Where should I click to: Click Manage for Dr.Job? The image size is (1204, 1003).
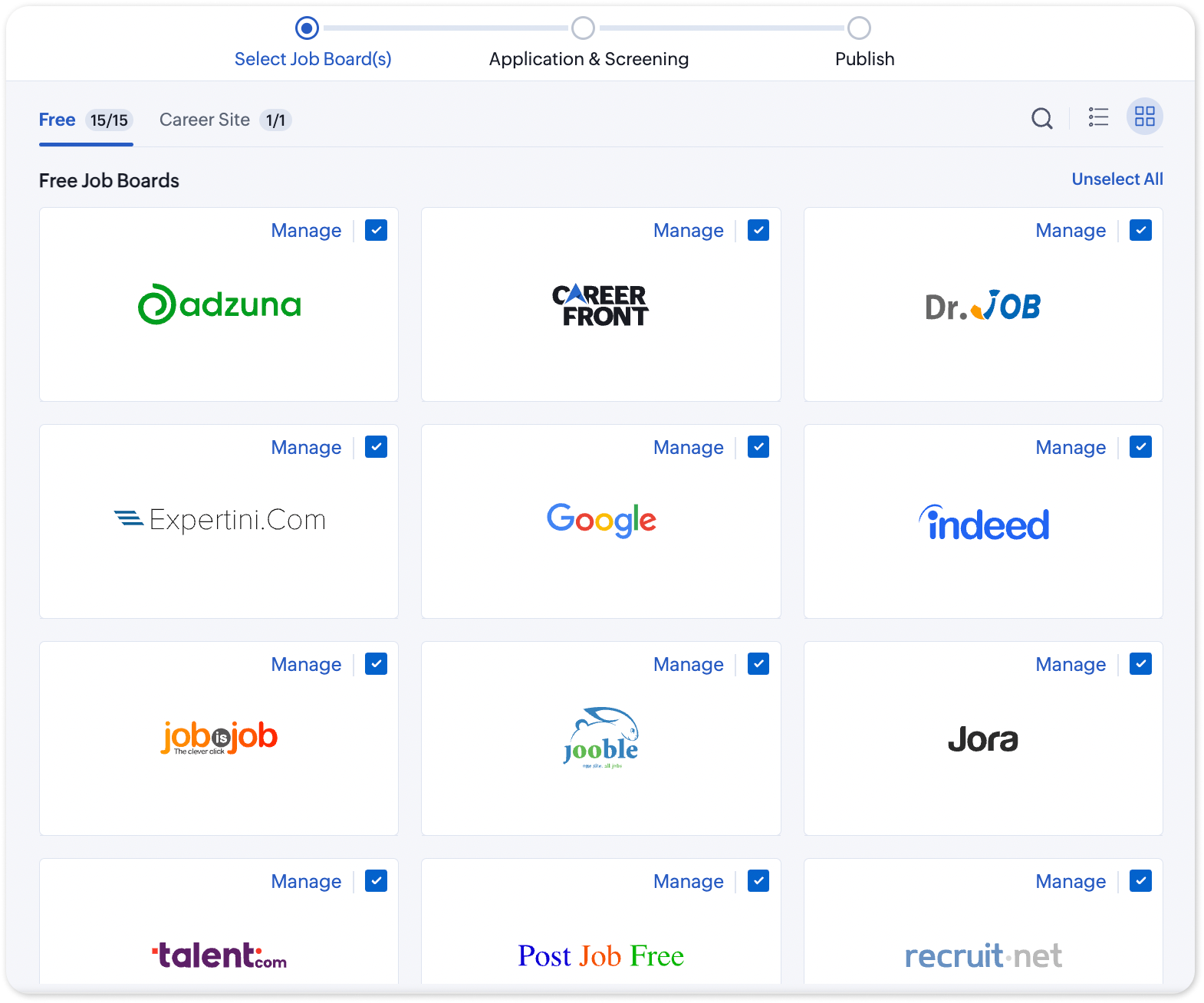click(1071, 231)
